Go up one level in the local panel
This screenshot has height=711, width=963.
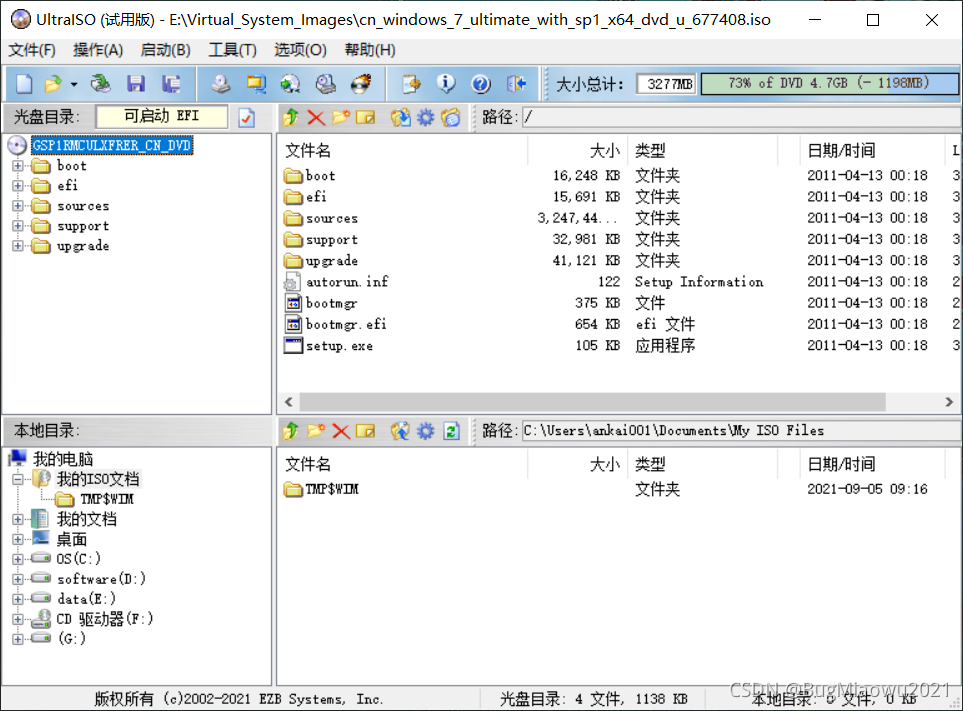(x=291, y=431)
